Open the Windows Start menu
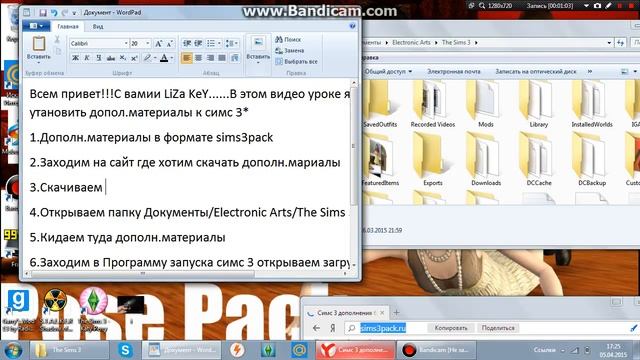This screenshot has height=360, width=640. [x=13, y=350]
